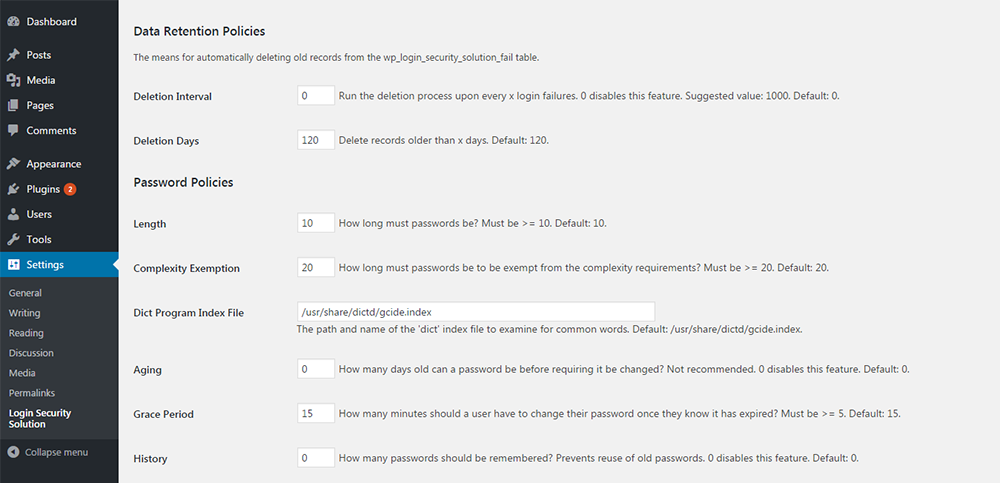Focus the Deletion Interval input field
Viewport: 1000px width, 483px height.
[316, 96]
